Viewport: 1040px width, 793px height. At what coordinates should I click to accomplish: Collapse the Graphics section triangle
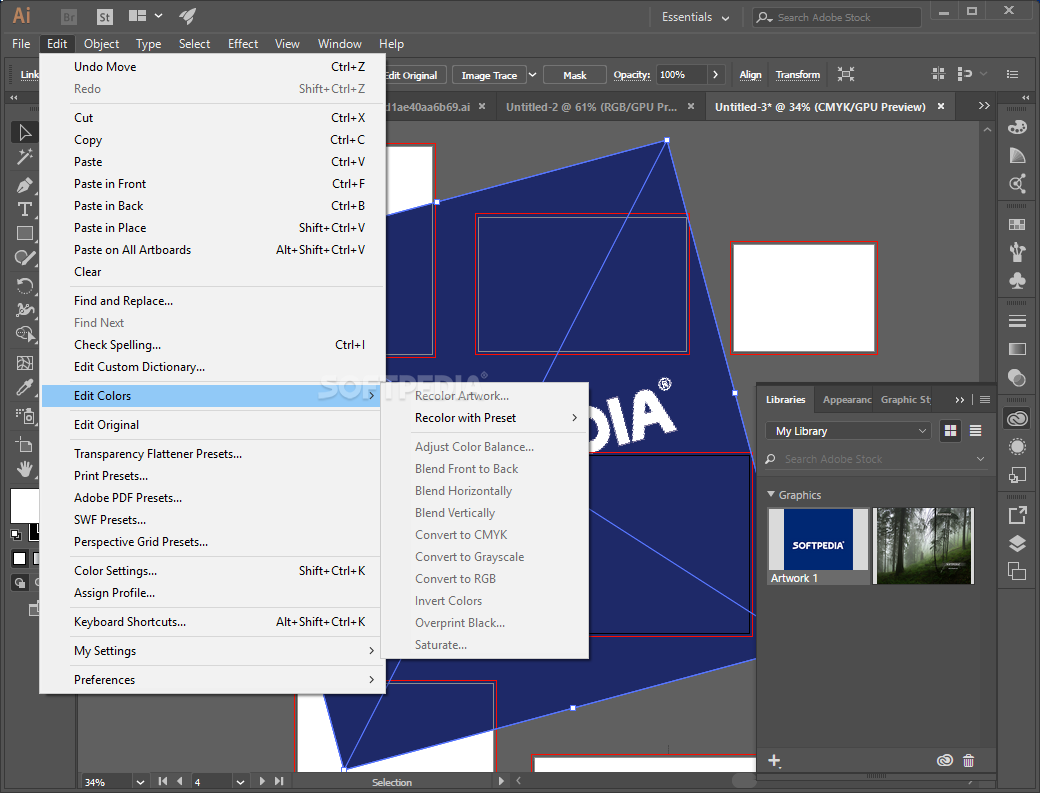pos(771,495)
